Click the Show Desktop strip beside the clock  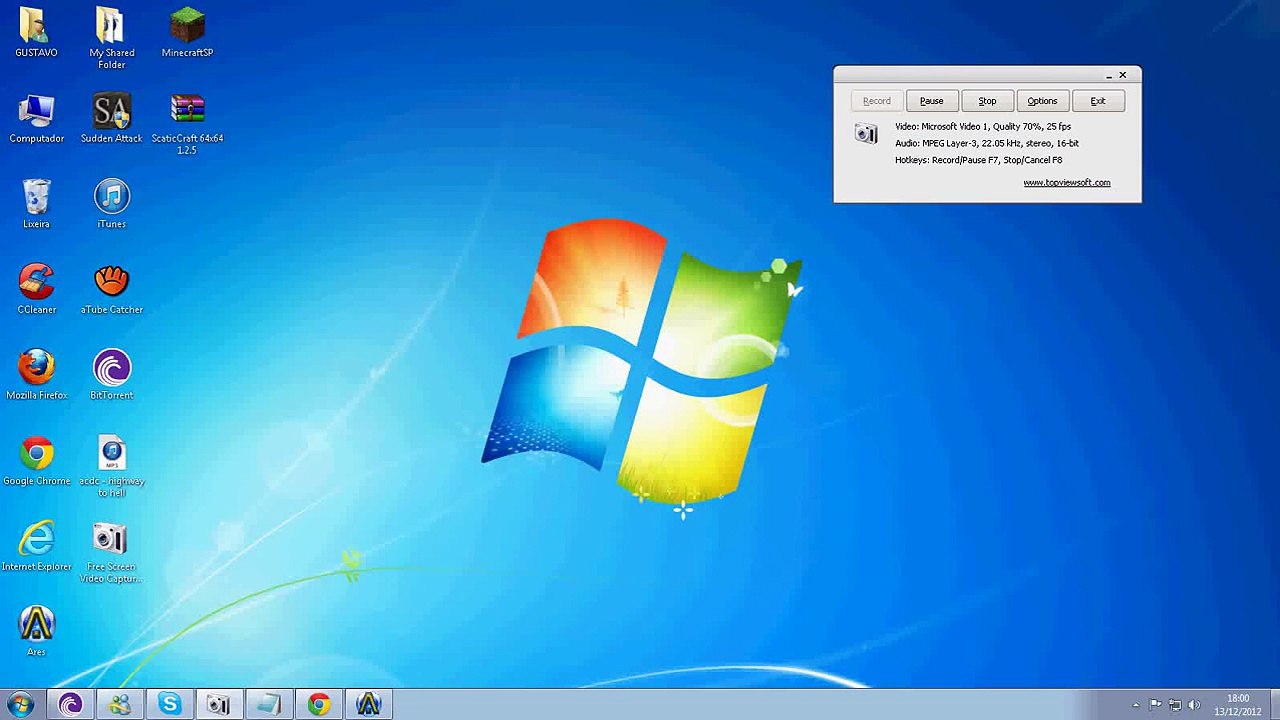click(x=1273, y=705)
